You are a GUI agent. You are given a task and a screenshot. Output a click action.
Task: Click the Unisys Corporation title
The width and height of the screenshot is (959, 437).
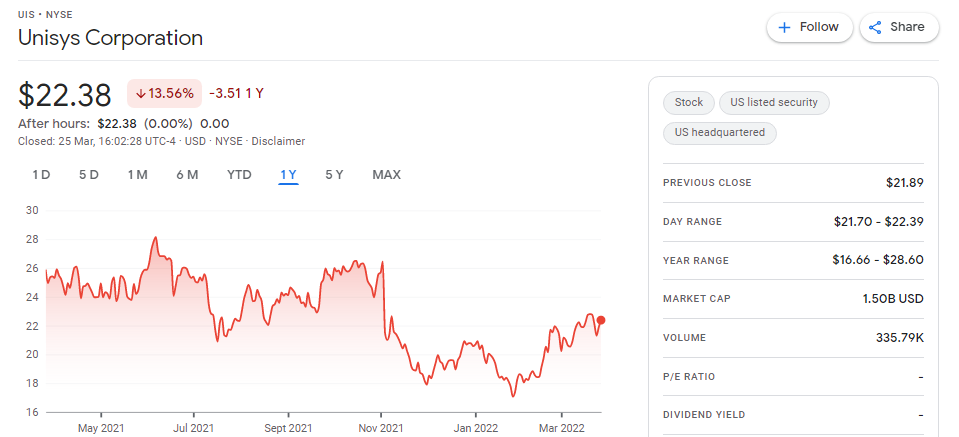(x=111, y=38)
